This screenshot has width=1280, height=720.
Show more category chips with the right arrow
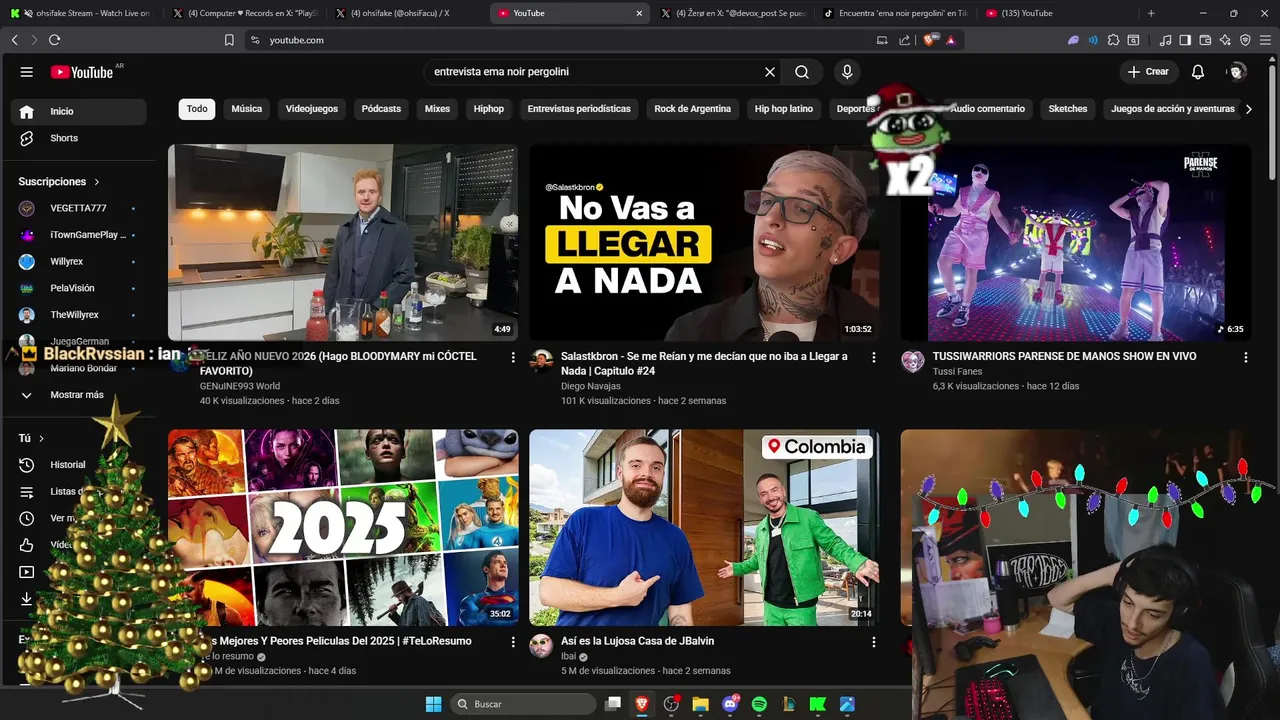[1248, 109]
